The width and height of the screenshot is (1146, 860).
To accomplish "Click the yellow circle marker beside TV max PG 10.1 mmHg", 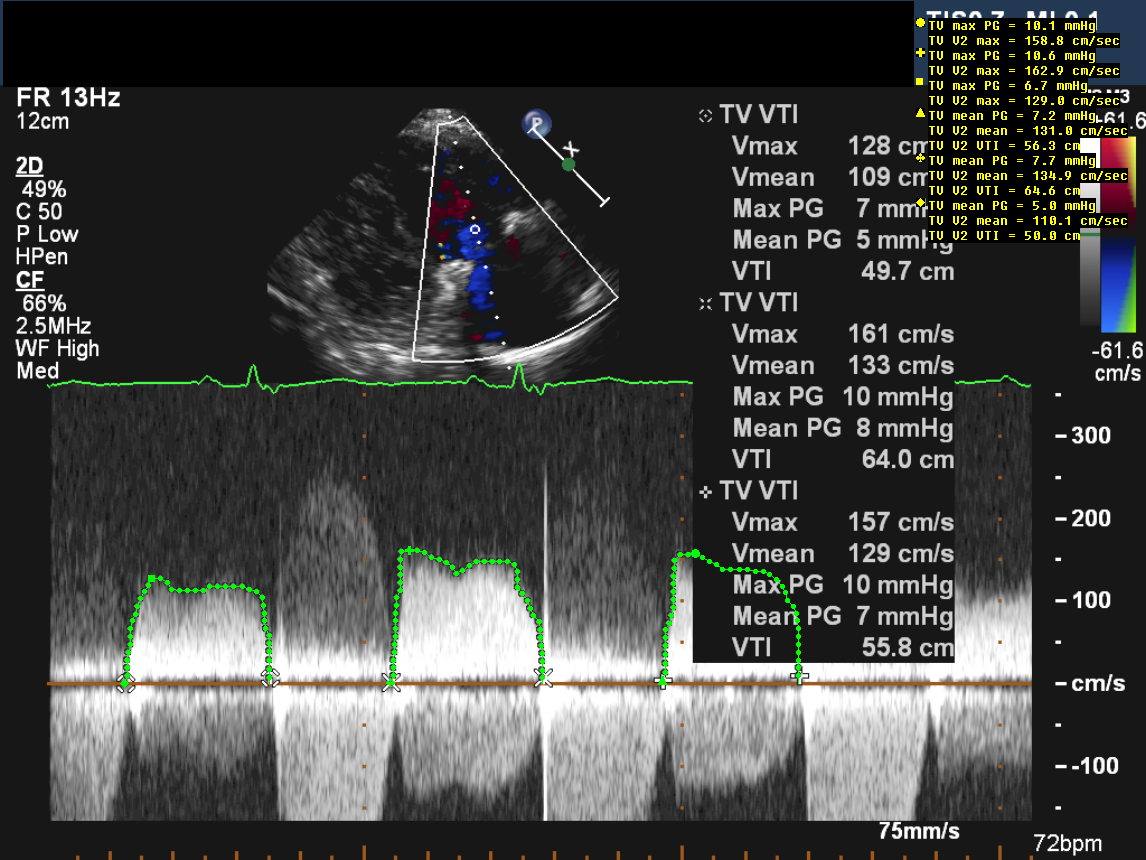I will tap(920, 22).
